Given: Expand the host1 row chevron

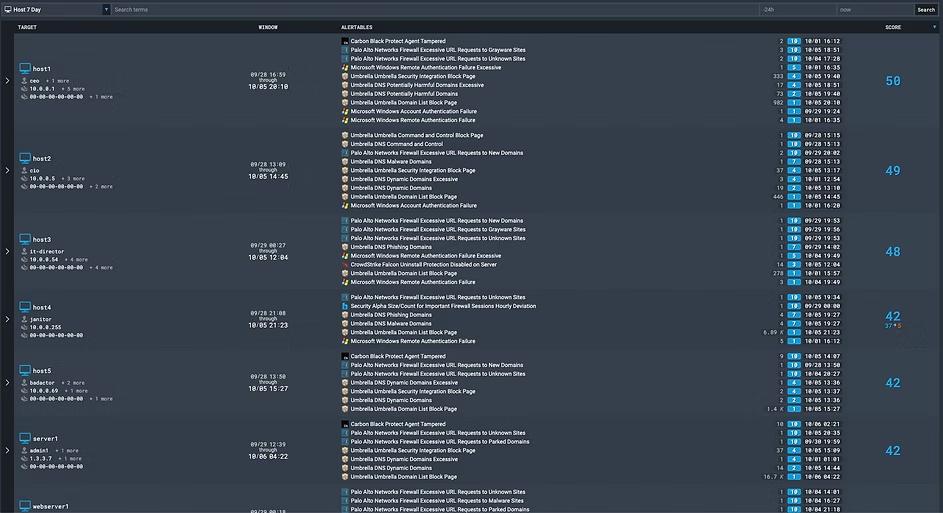Looking at the screenshot, I should pyautogui.click(x=7, y=80).
